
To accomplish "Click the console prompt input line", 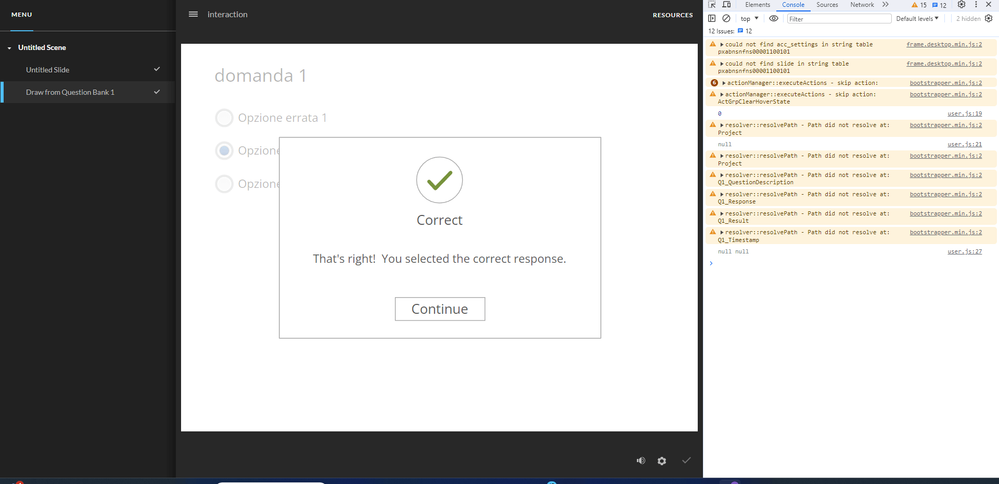I will [x=851, y=263].
